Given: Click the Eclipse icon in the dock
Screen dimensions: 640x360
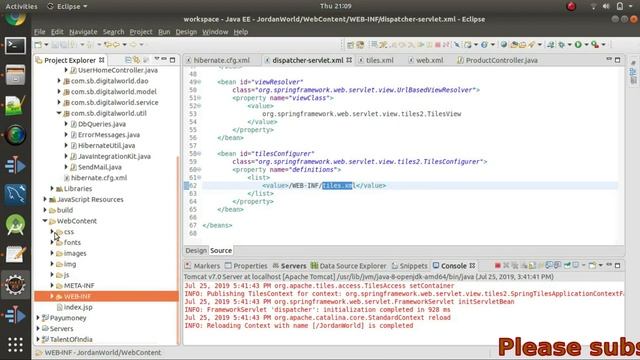Looking at the screenshot, I should coord(16,284).
